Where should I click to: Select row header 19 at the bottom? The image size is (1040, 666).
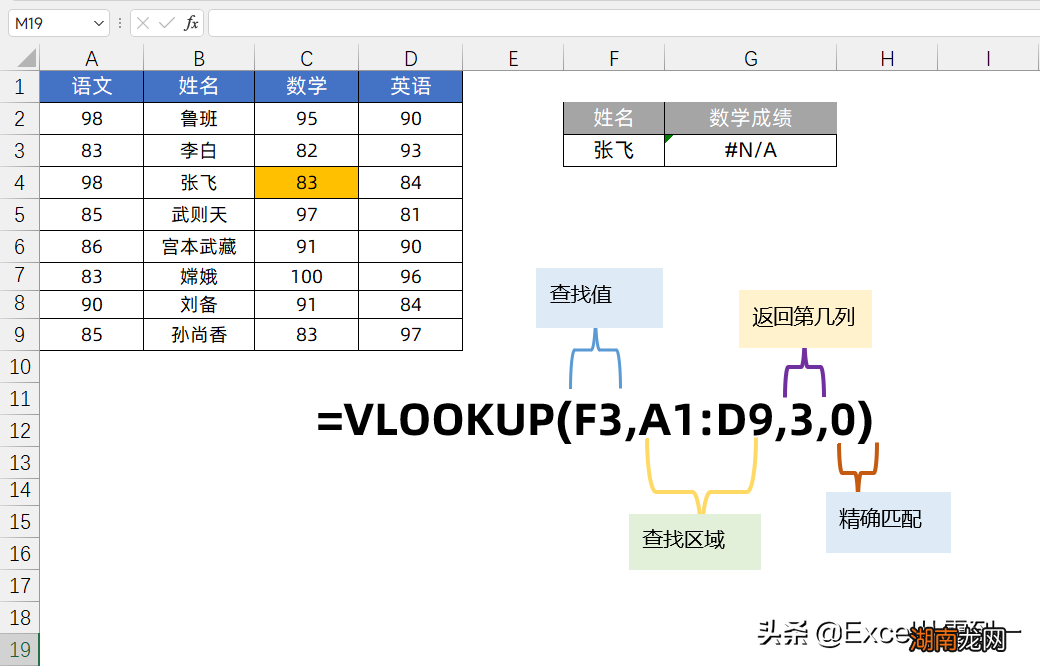(19, 648)
